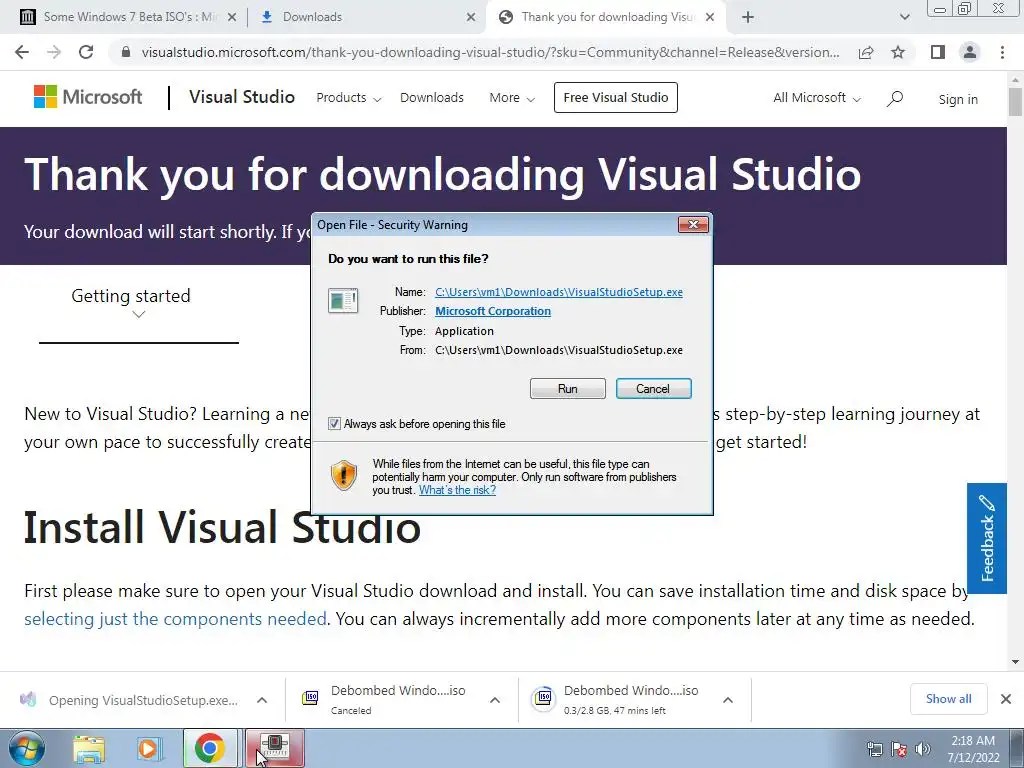
Task: Expand the More menu
Action: (512, 98)
